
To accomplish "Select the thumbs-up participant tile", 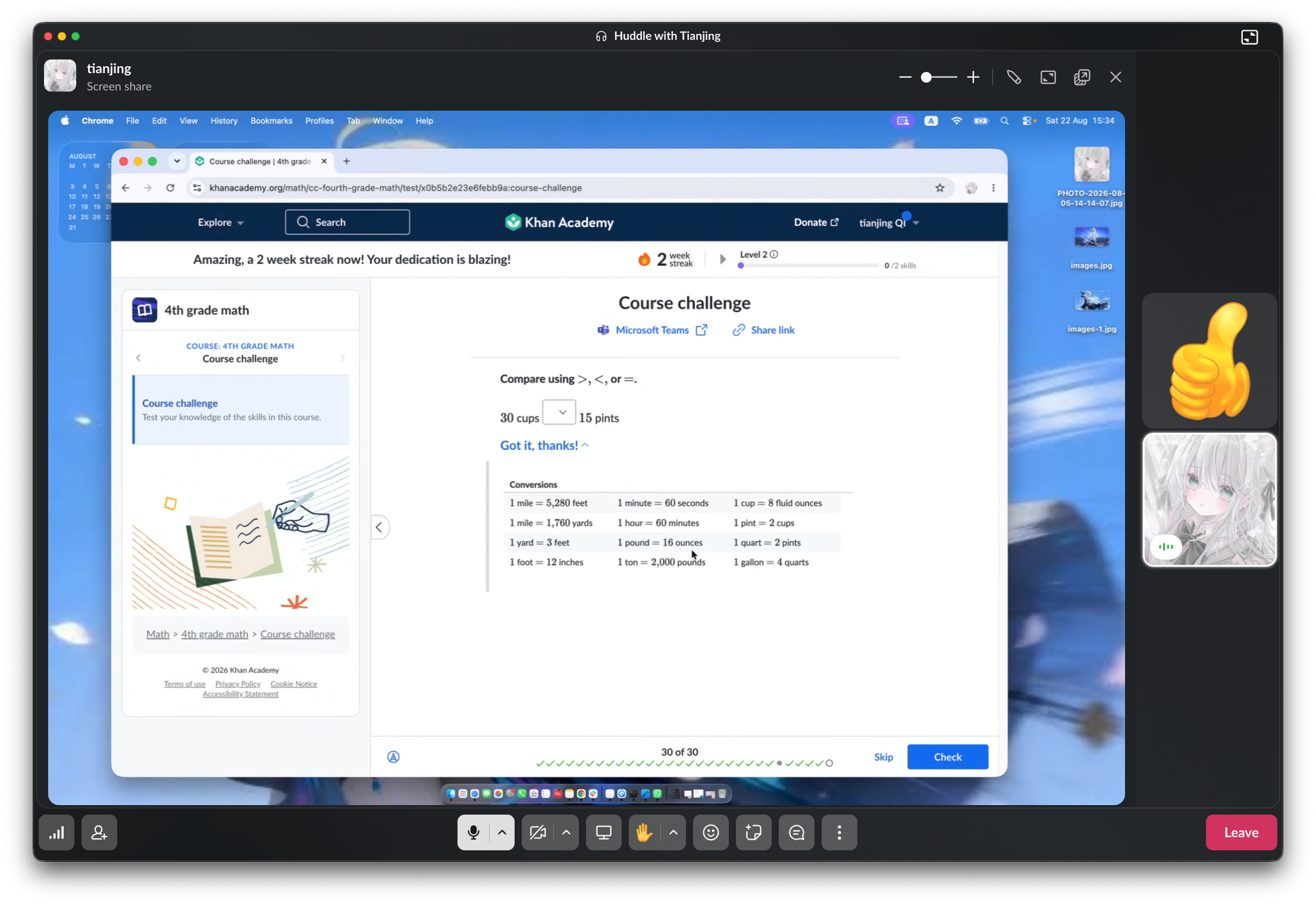I will (1210, 360).
